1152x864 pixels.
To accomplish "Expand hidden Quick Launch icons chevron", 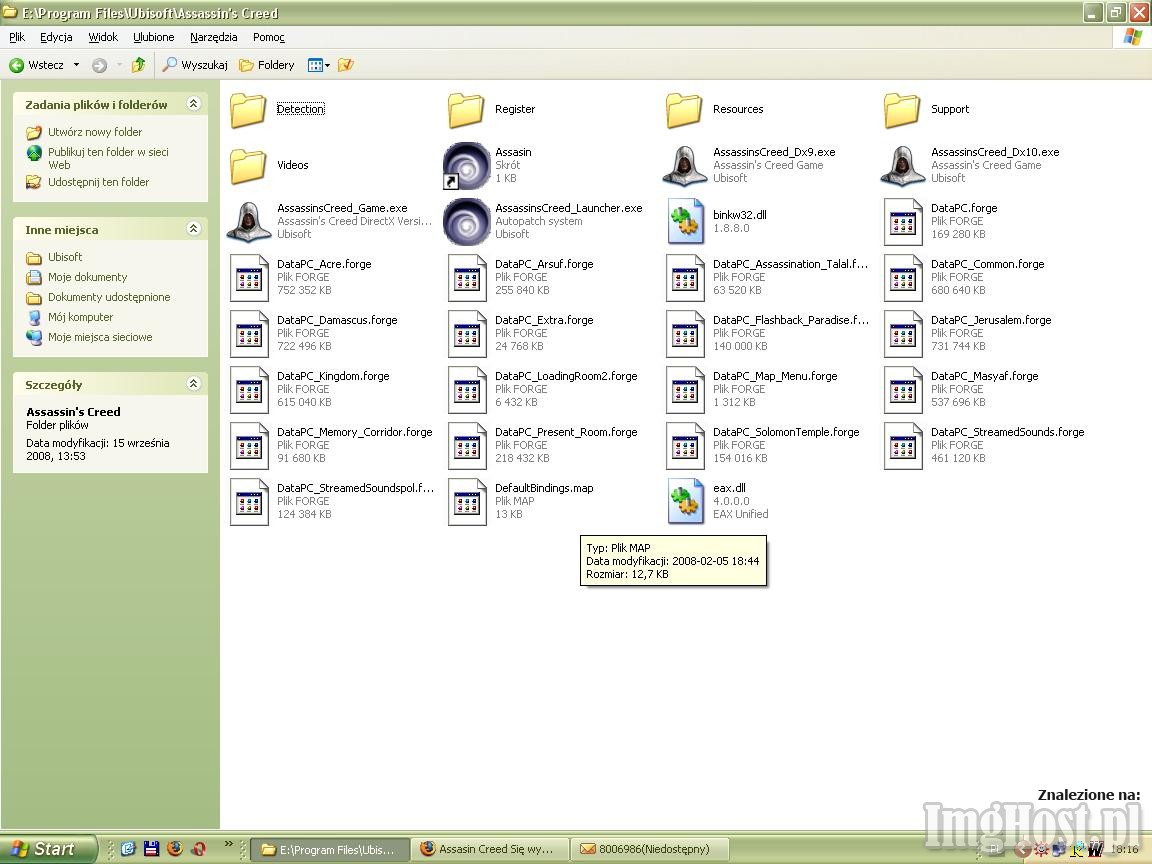I will click(228, 844).
